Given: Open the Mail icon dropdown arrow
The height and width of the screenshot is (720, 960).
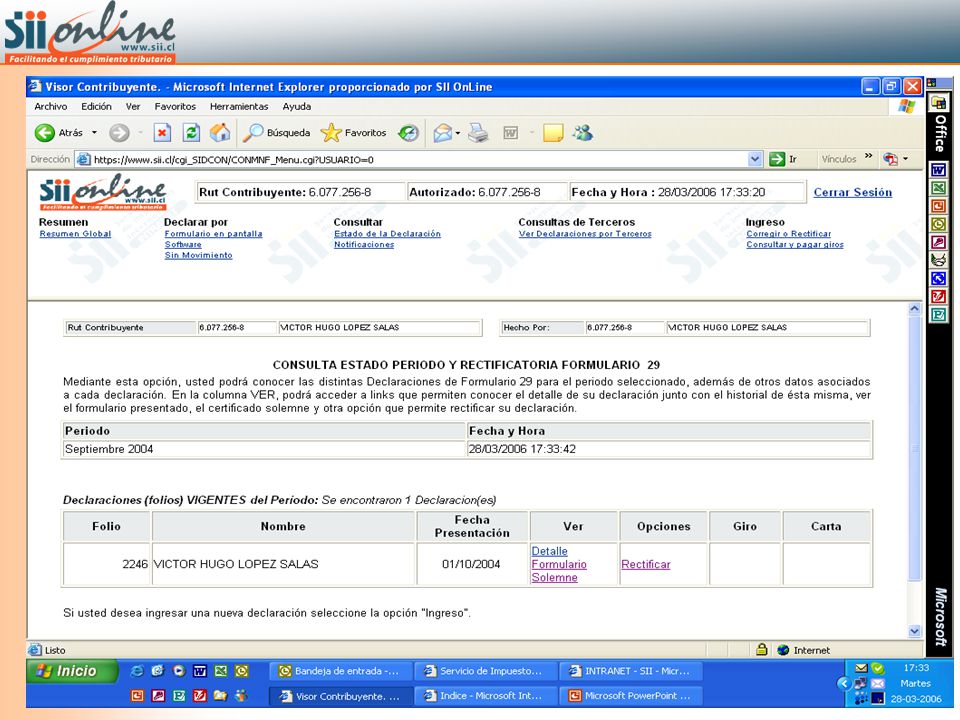Looking at the screenshot, I should pyautogui.click(x=458, y=133).
